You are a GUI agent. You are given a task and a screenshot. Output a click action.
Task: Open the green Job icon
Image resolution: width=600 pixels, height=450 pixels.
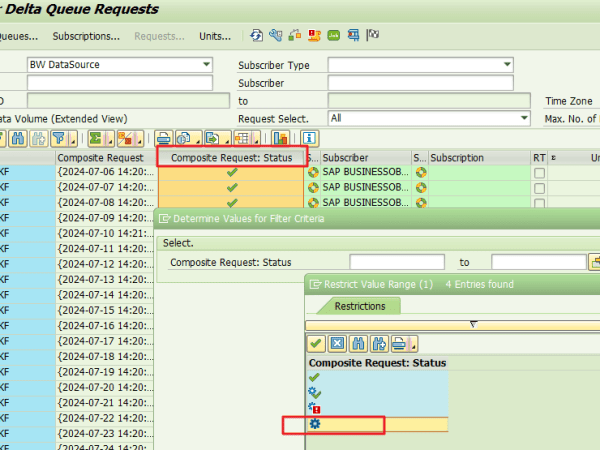[334, 36]
